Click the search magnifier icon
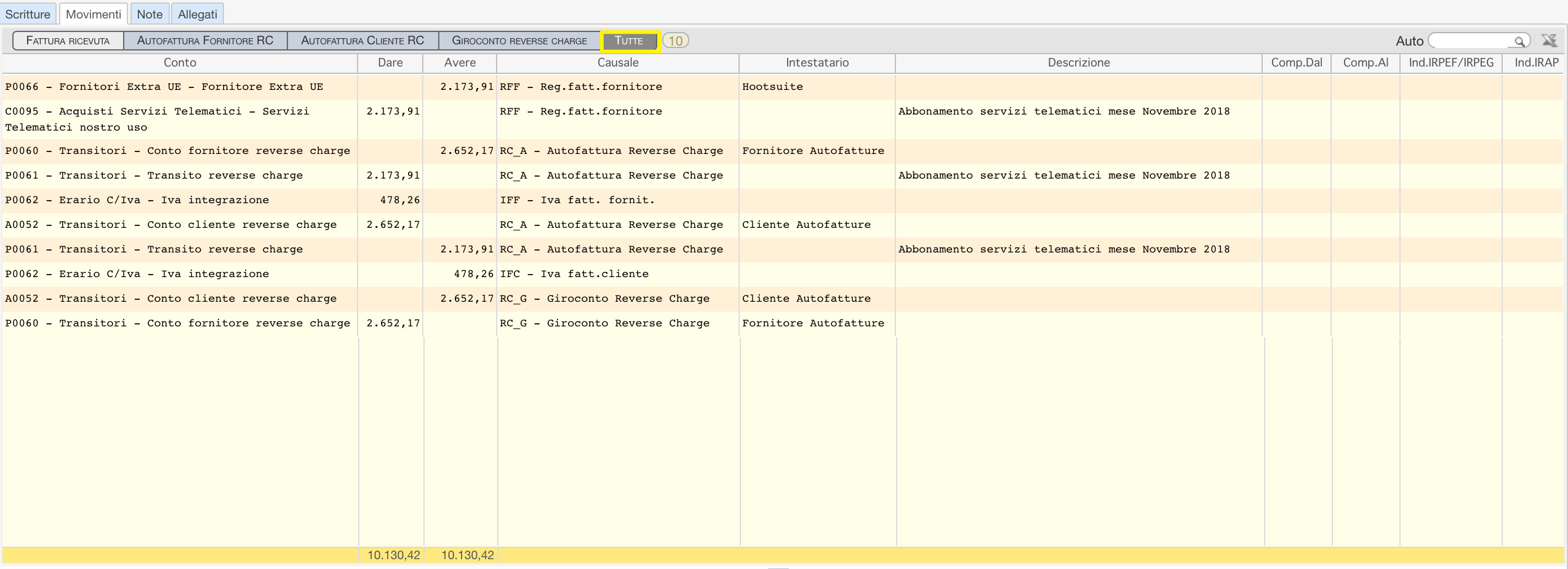 point(1519,41)
